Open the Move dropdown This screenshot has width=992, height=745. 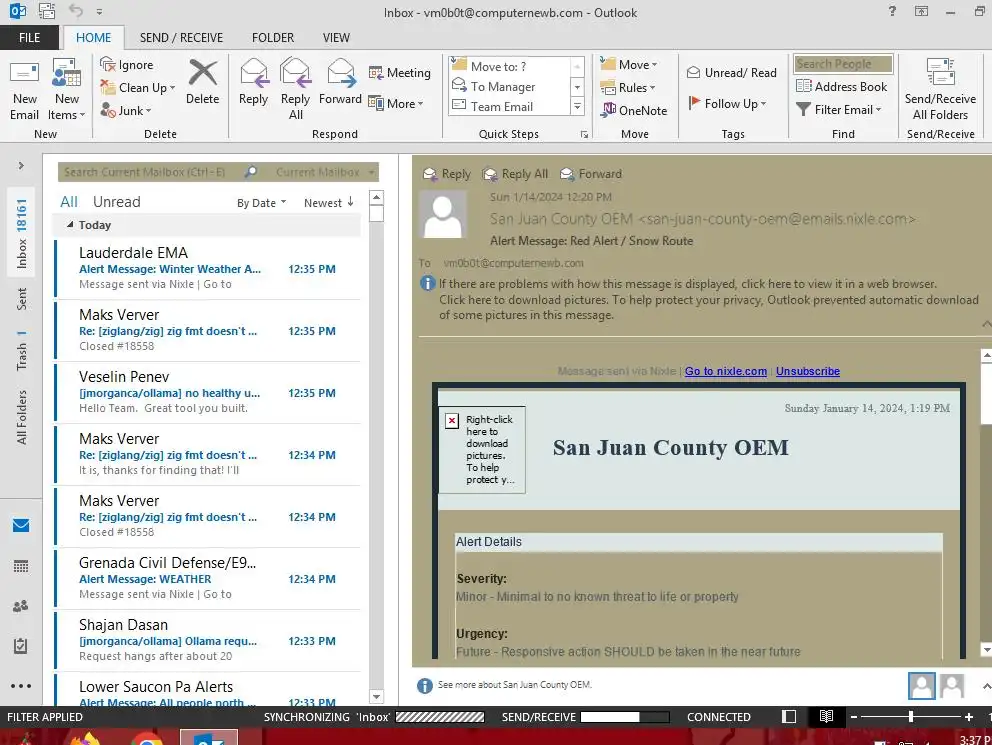[629, 65]
